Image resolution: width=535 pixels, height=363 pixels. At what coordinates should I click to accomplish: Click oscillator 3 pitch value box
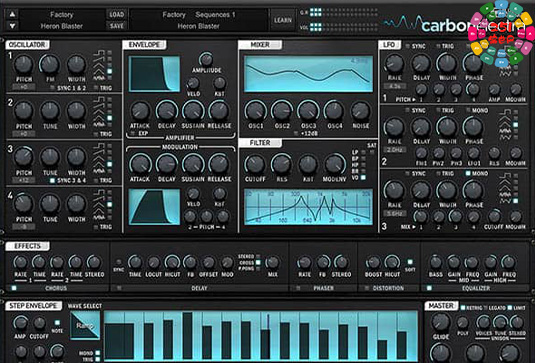pyautogui.click(x=24, y=180)
